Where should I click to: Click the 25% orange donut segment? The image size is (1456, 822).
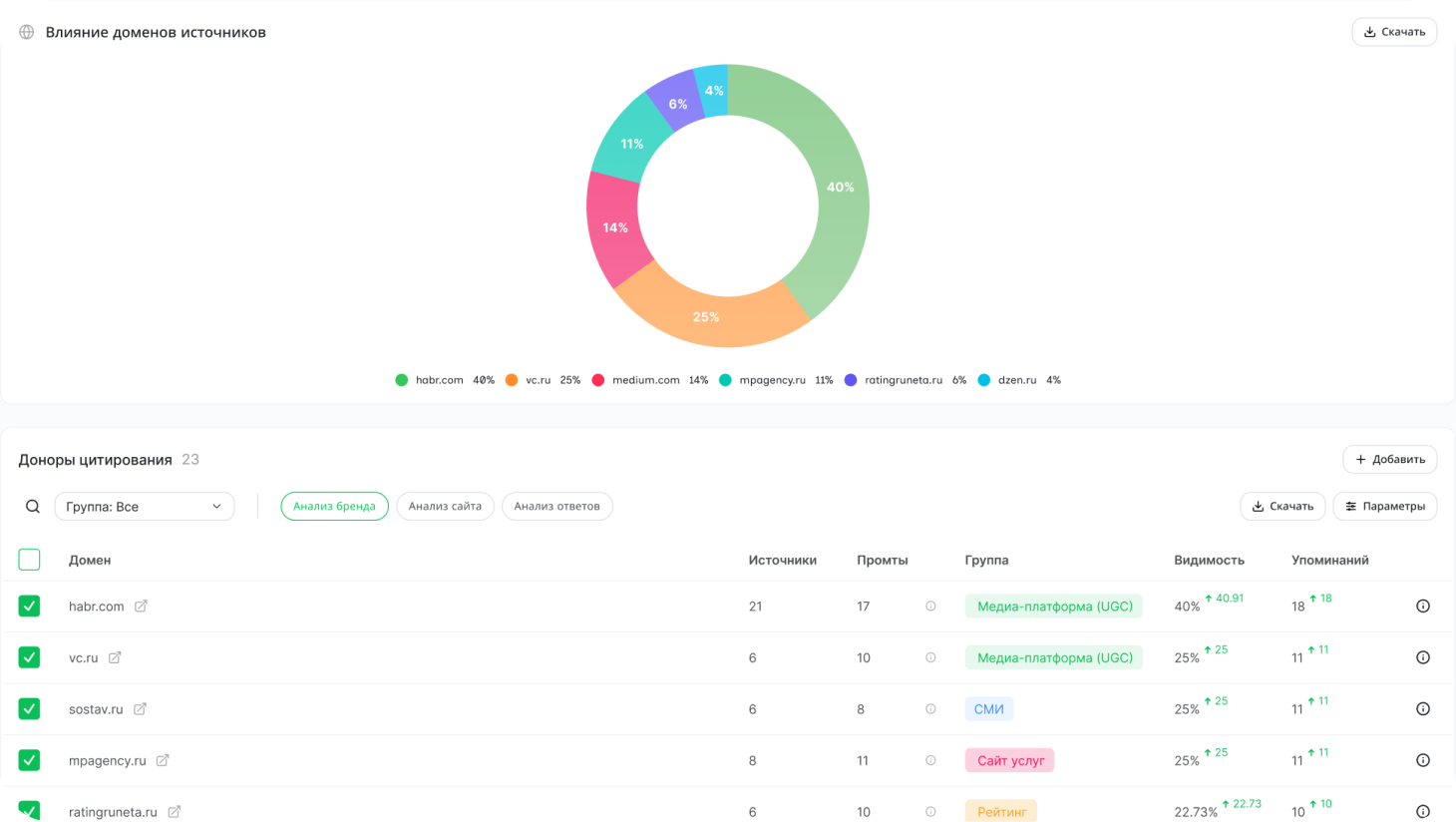coord(707,317)
